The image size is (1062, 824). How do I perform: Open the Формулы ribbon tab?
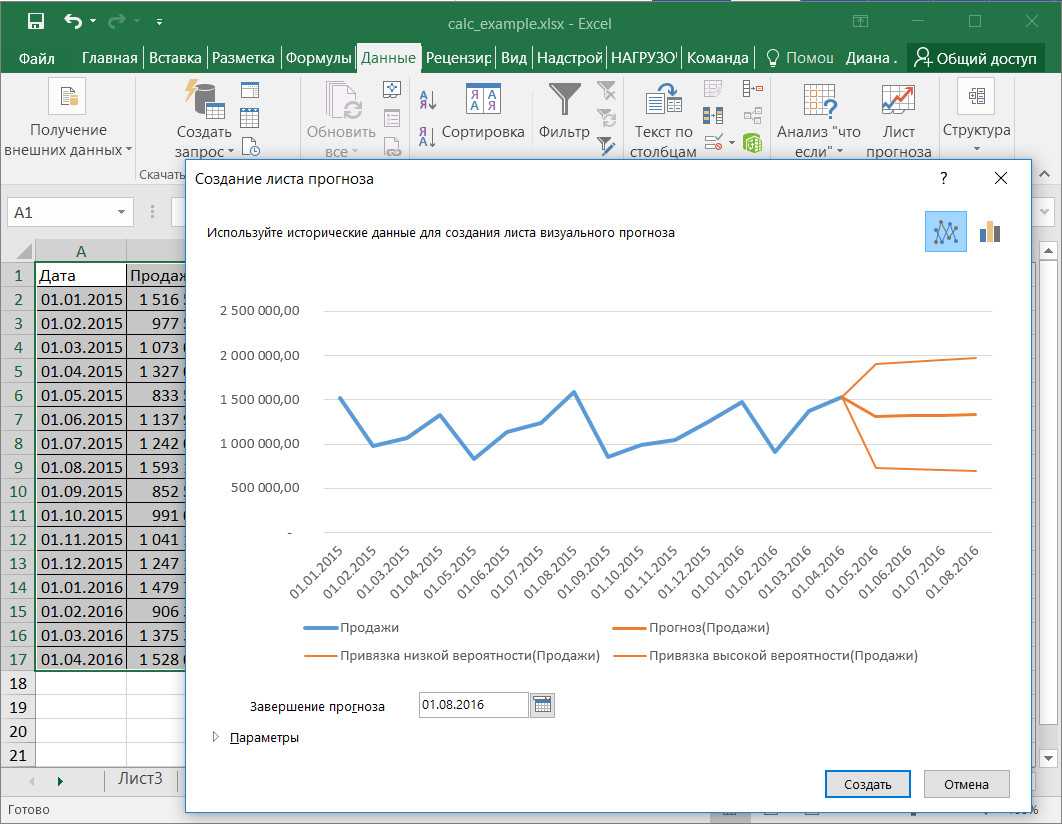(x=318, y=58)
